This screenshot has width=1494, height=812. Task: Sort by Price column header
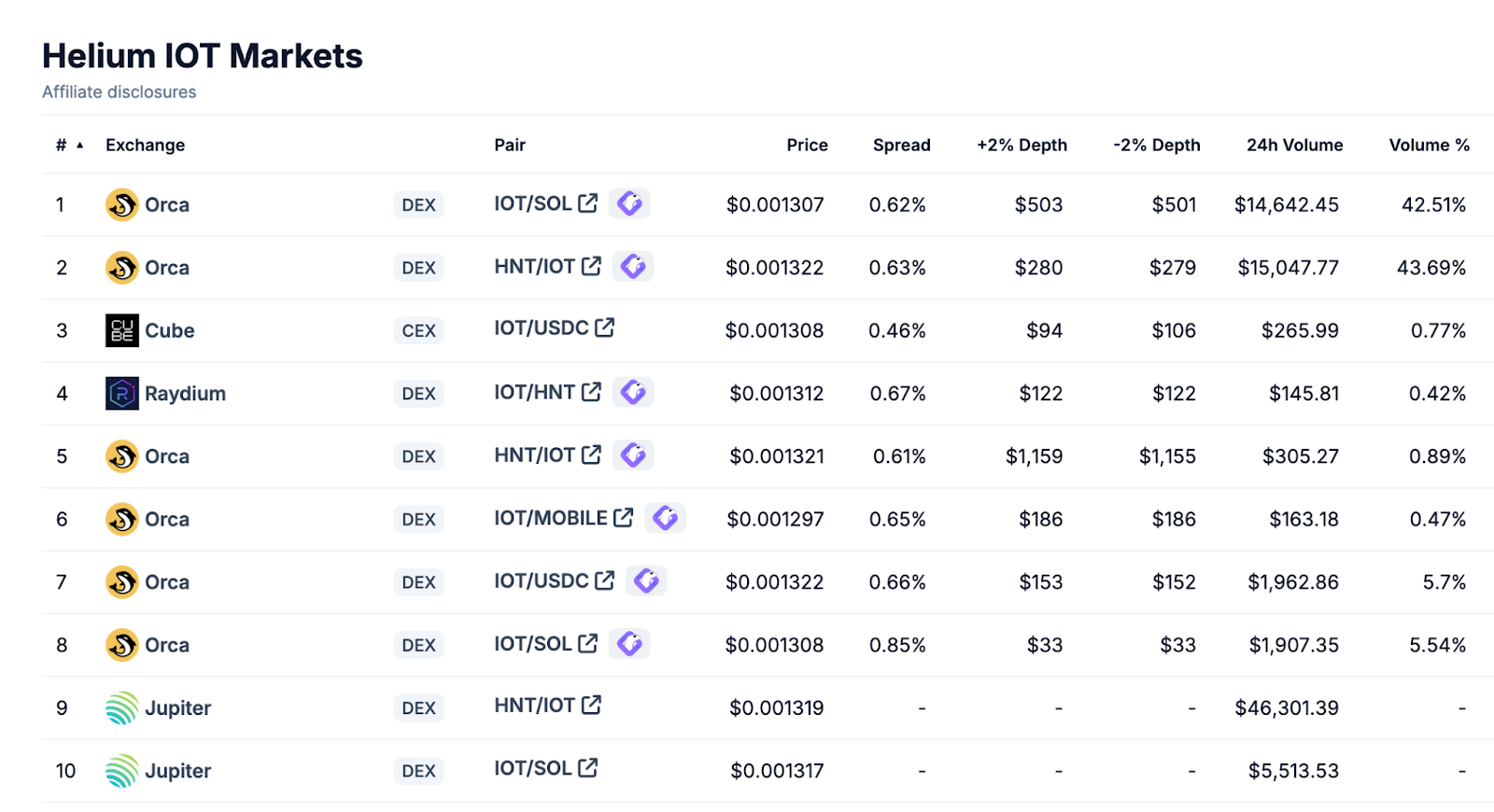click(x=807, y=145)
